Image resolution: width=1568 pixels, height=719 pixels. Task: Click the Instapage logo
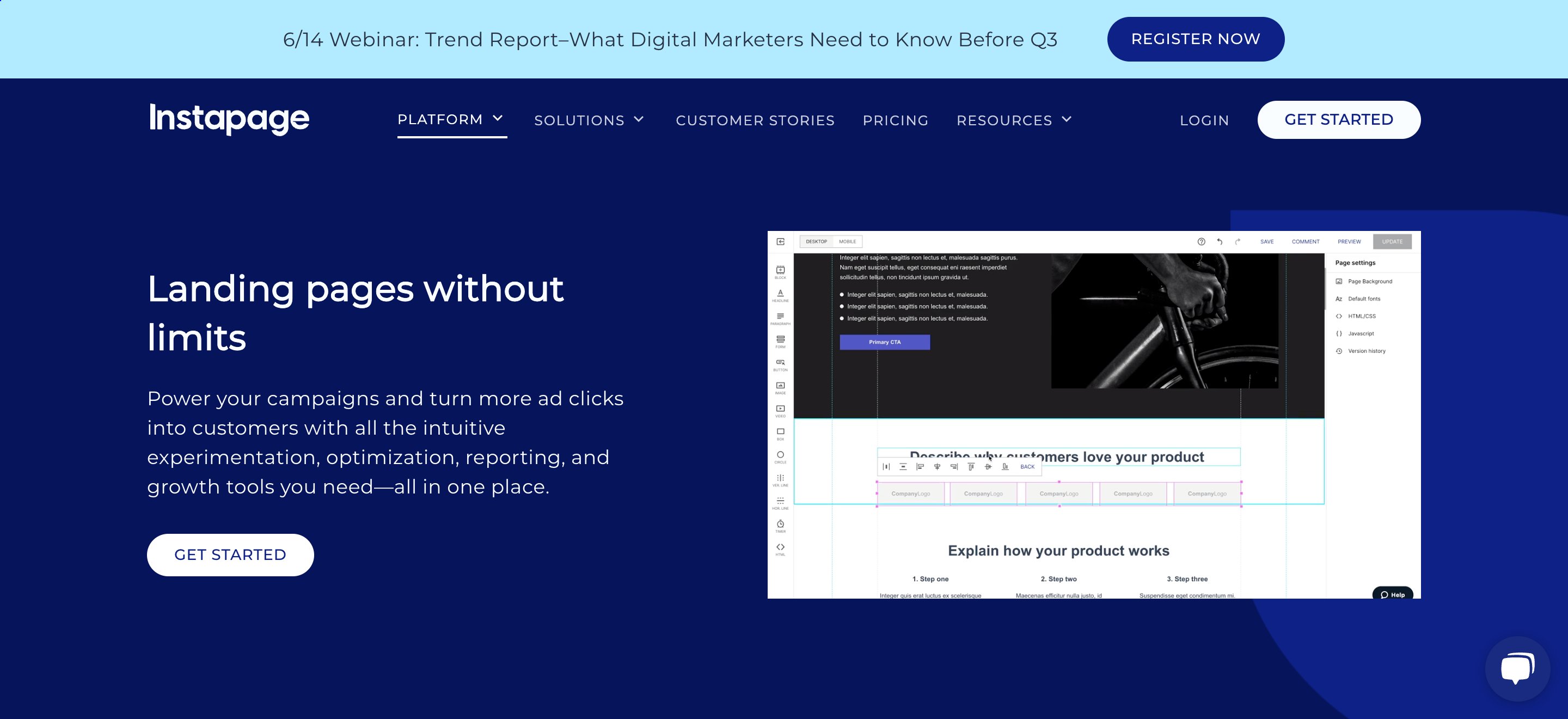click(x=229, y=119)
